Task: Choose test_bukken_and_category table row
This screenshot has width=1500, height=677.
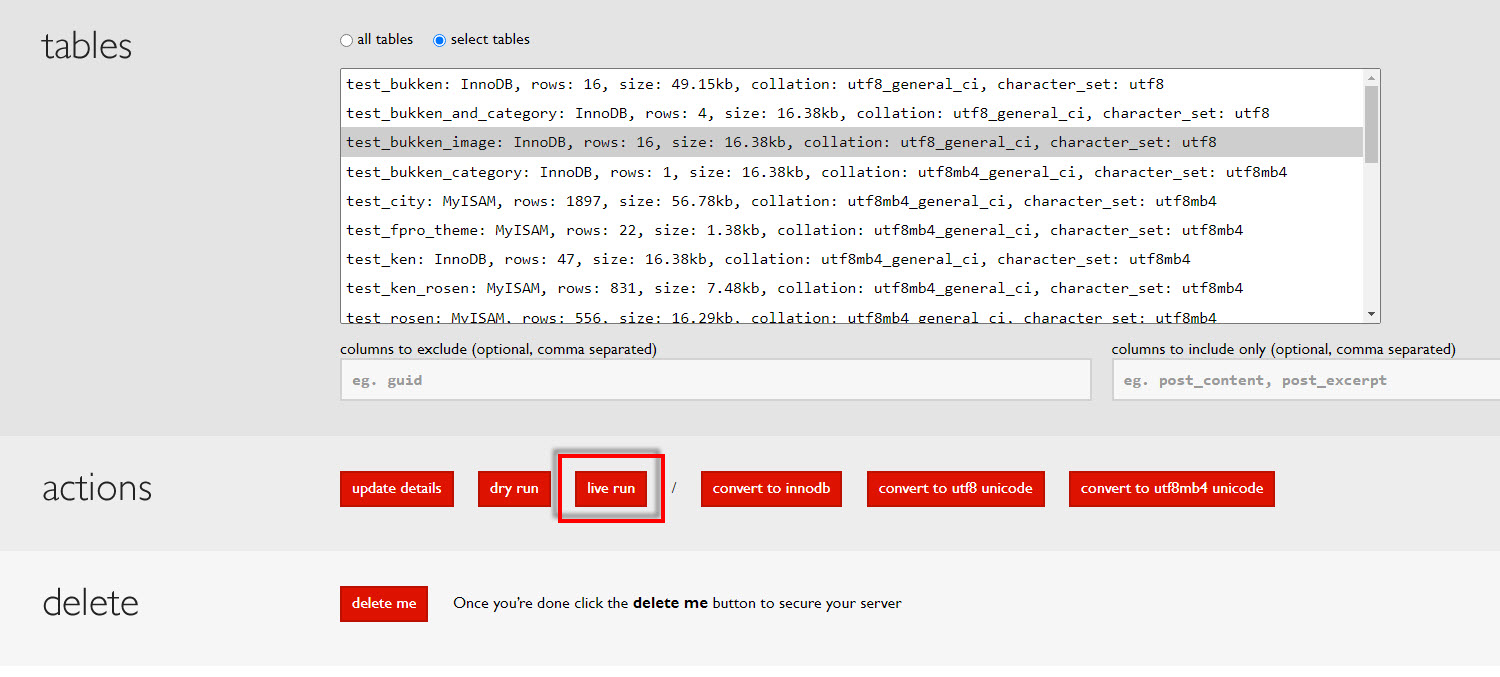Action: (x=807, y=114)
